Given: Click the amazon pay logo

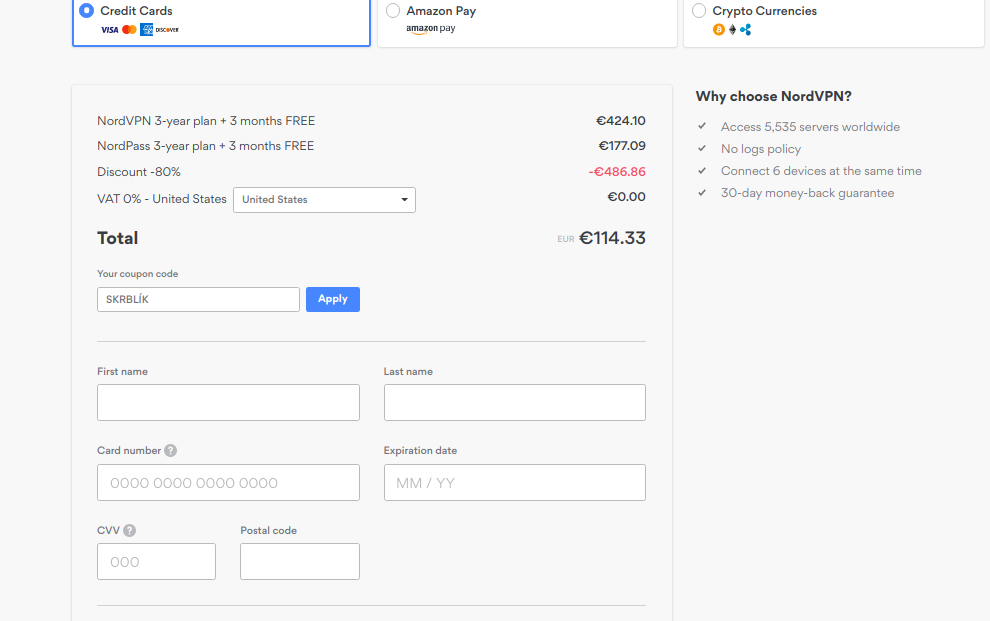Looking at the screenshot, I should 431,28.
